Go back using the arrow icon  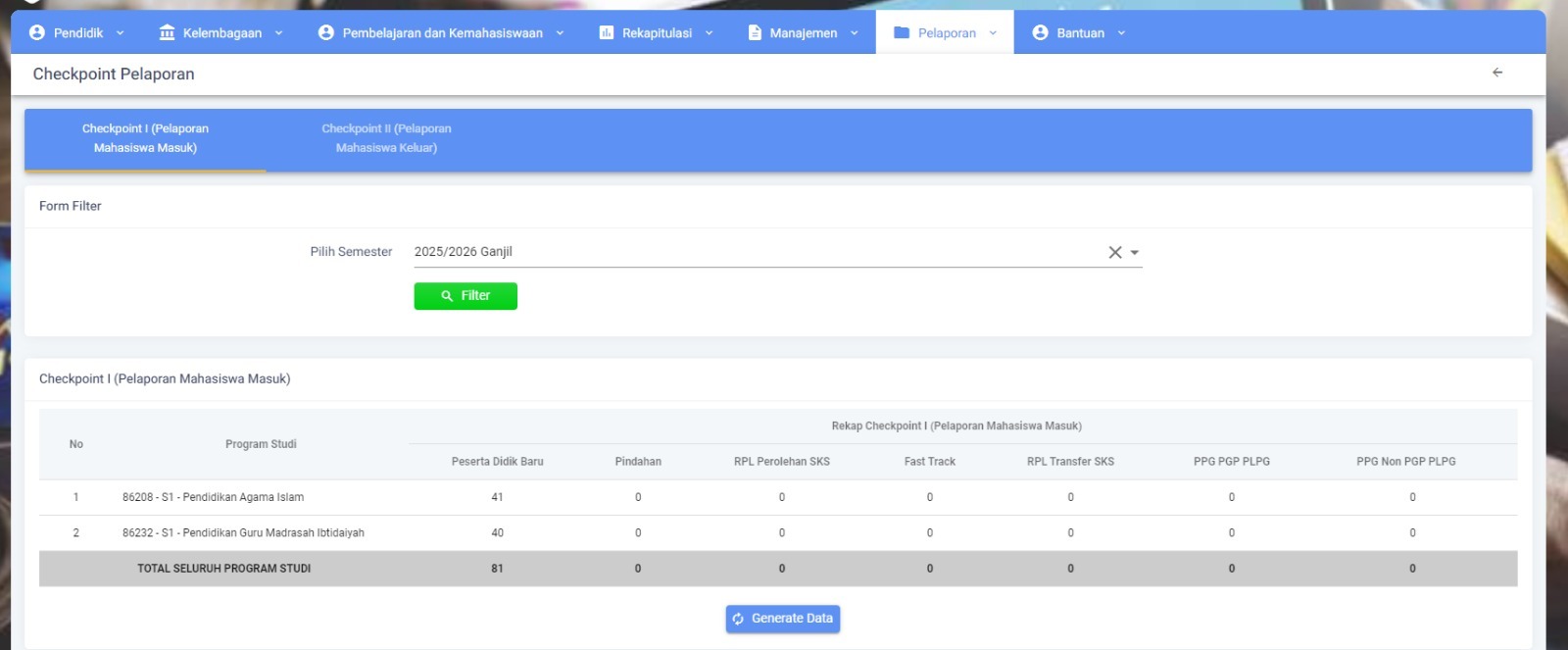1496,73
